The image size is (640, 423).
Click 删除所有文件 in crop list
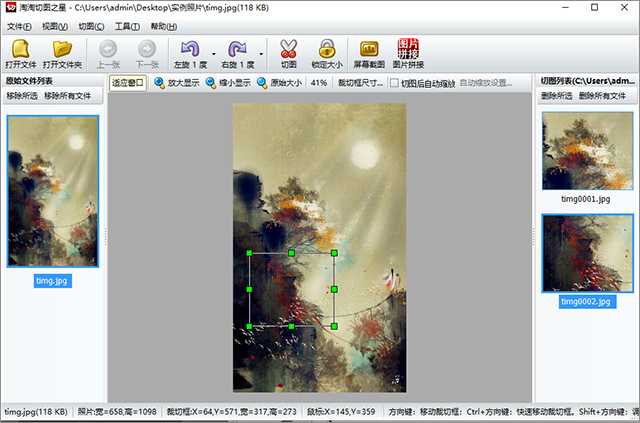click(x=602, y=96)
